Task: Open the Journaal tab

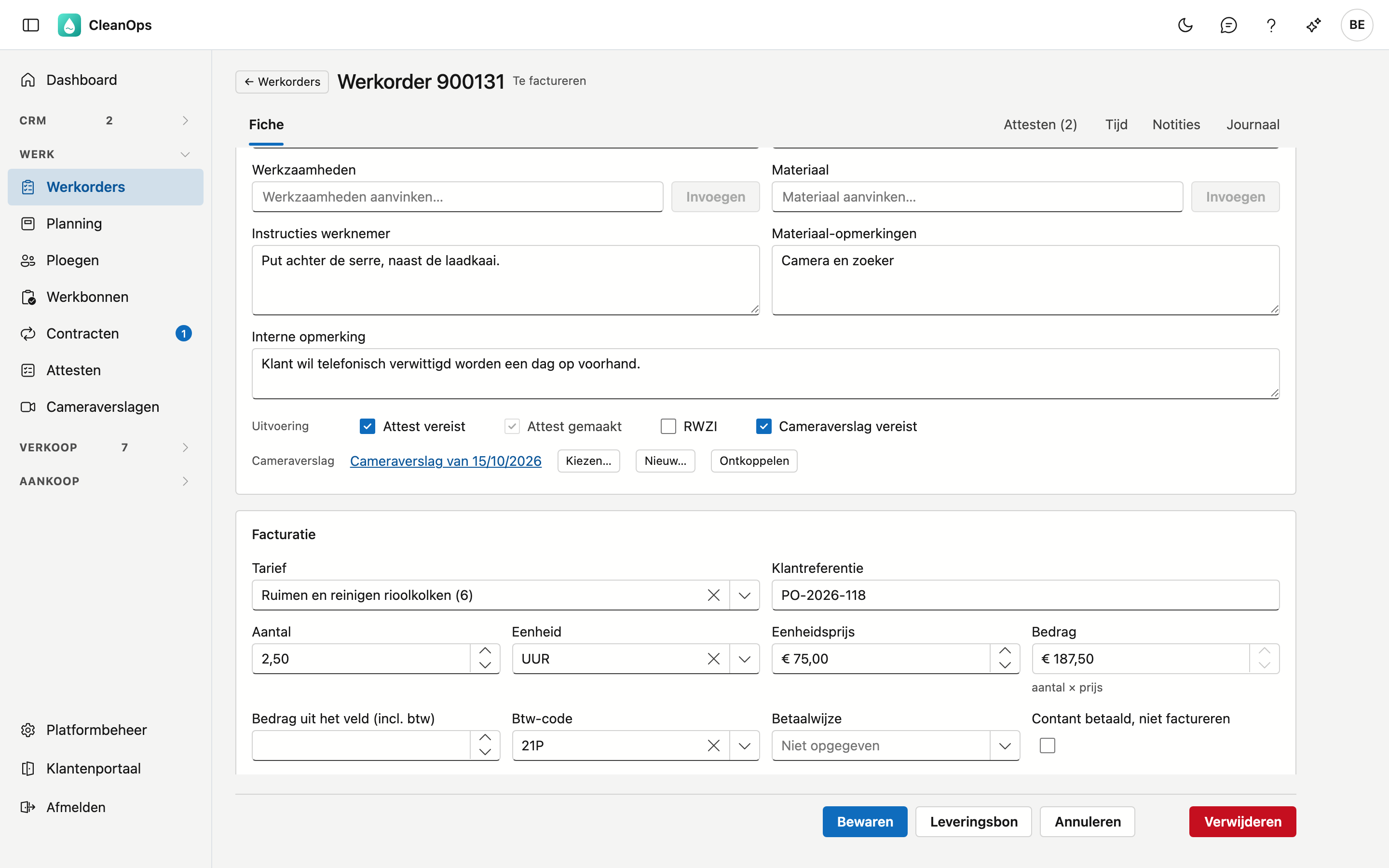Action: pyautogui.click(x=1253, y=124)
